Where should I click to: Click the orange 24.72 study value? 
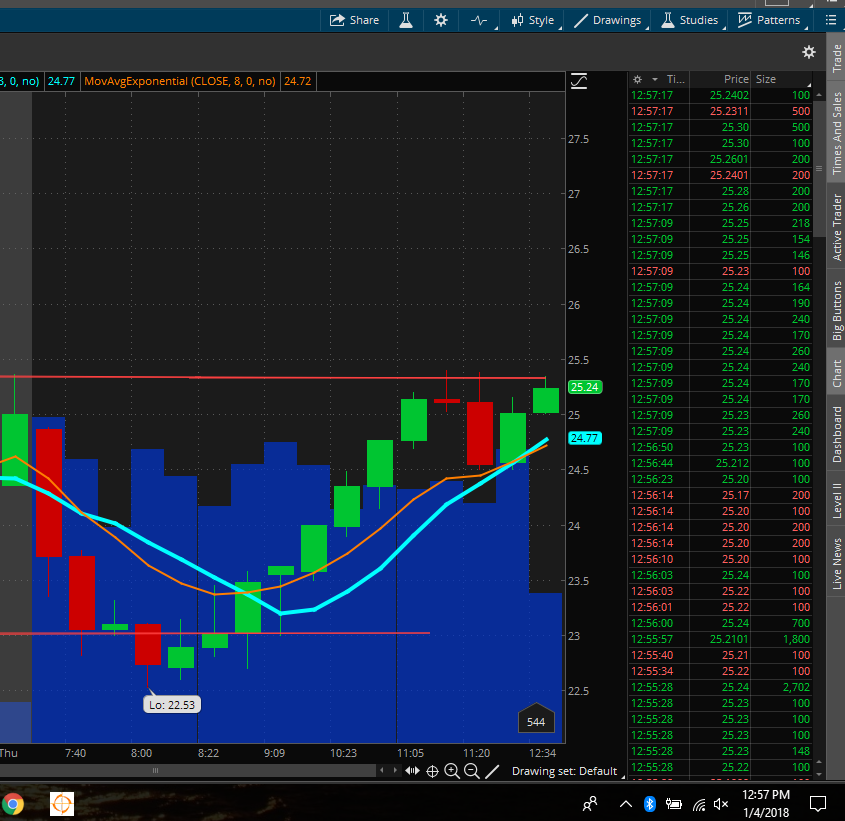pos(297,81)
